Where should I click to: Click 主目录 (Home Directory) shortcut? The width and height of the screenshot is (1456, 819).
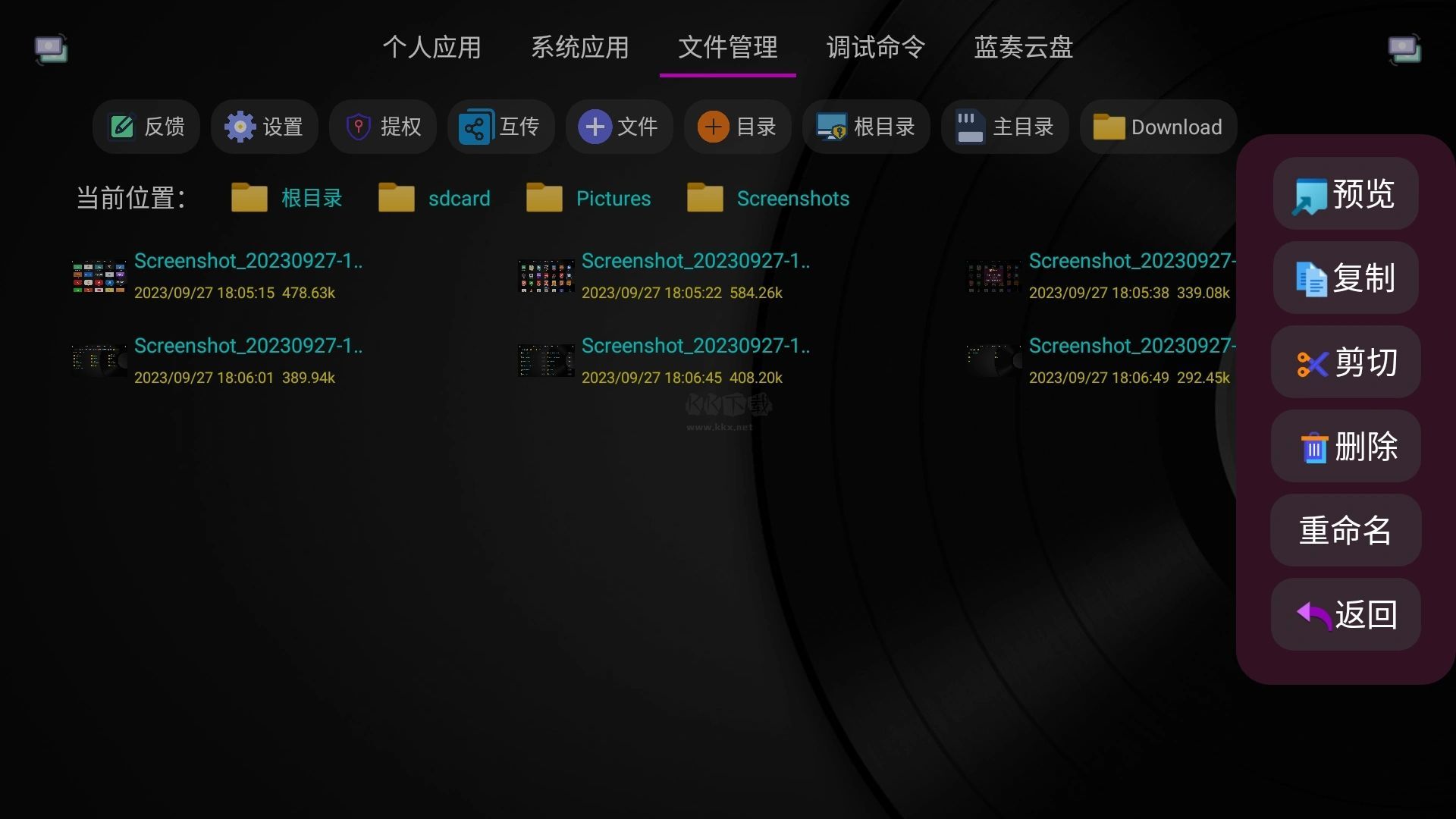[x=1004, y=127]
